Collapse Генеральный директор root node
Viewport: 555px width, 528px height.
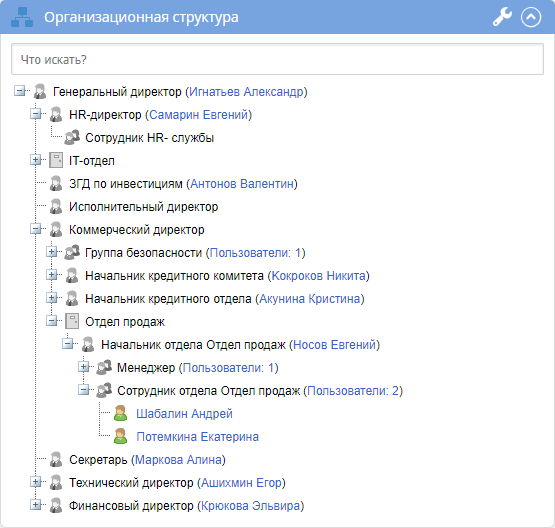click(x=19, y=91)
